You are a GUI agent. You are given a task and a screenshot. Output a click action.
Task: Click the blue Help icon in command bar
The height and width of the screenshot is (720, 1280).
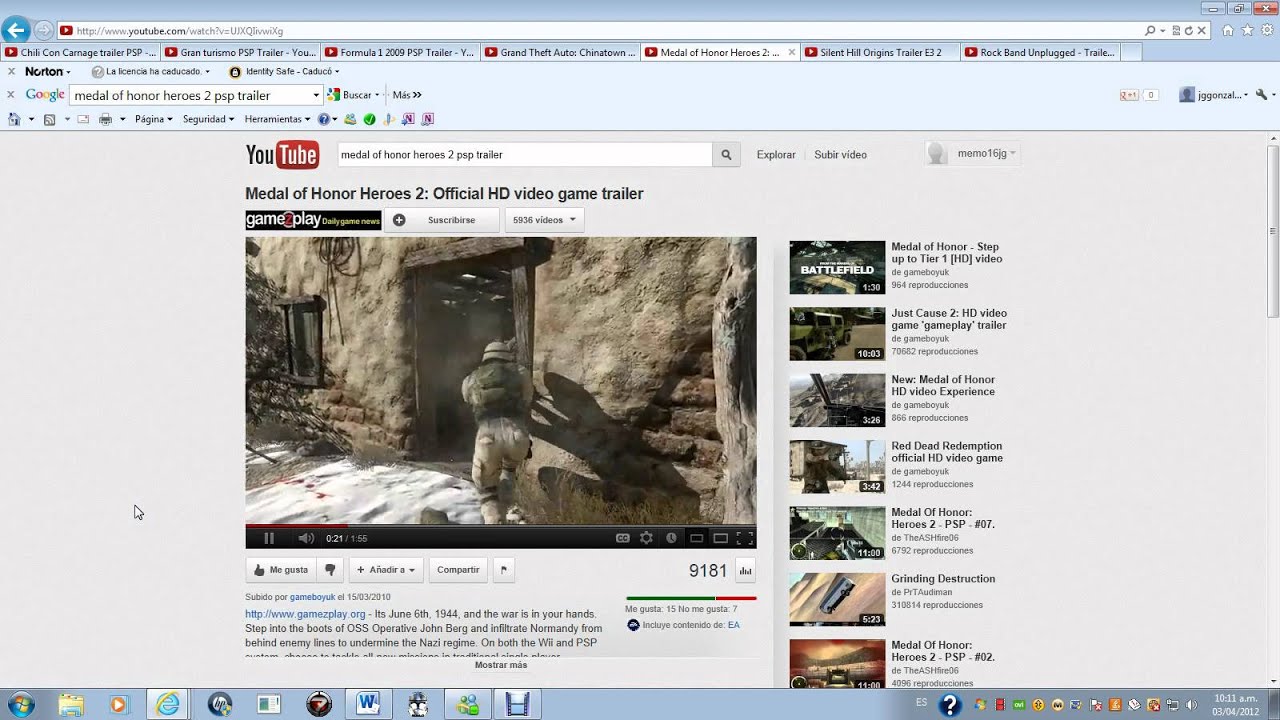pos(324,119)
